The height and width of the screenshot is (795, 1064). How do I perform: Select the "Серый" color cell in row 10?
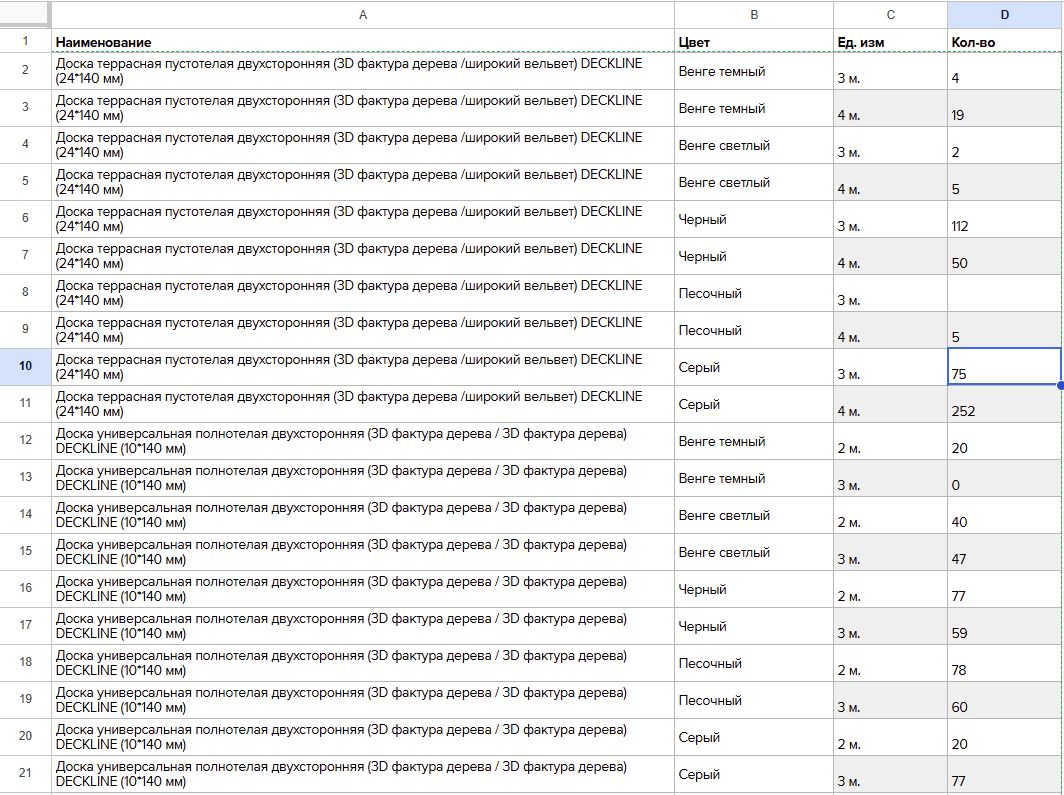(x=754, y=367)
